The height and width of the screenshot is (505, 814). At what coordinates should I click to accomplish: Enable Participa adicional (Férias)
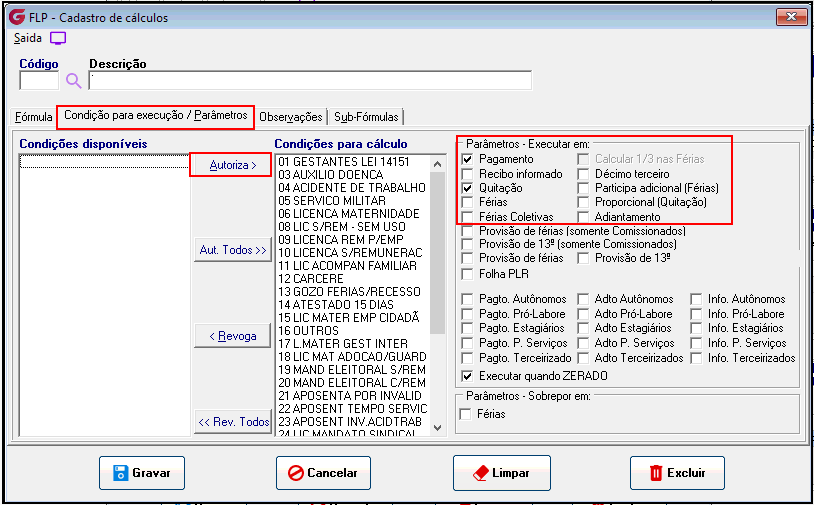[584, 188]
